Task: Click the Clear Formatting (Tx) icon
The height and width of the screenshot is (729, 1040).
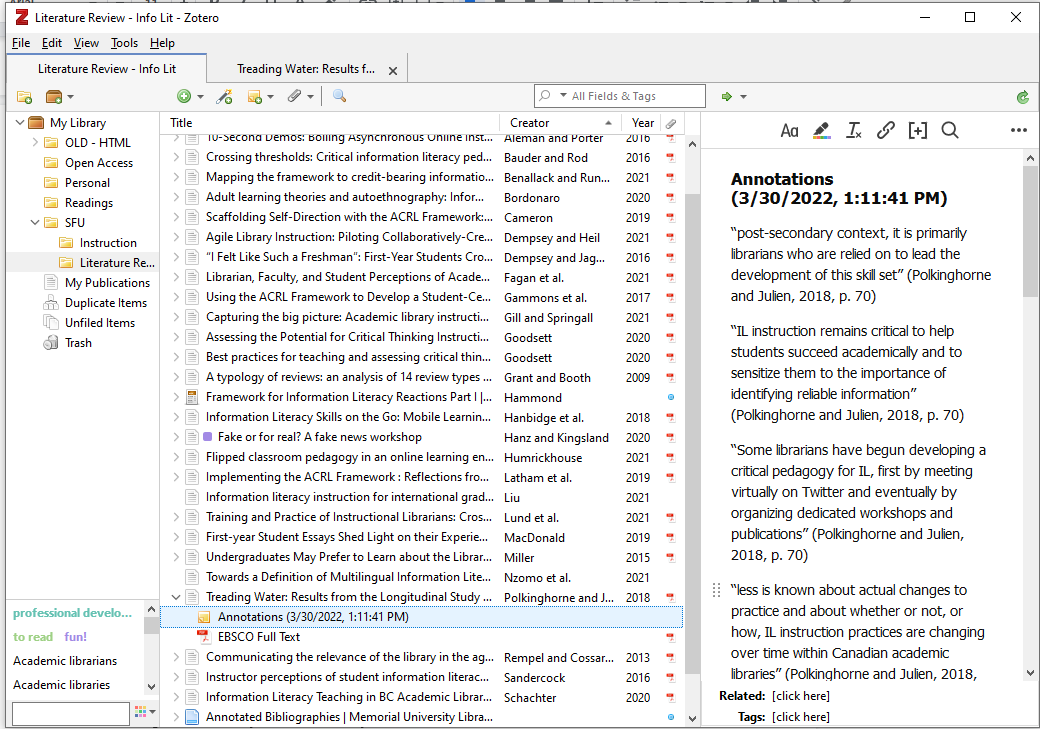Action: pyautogui.click(x=854, y=131)
